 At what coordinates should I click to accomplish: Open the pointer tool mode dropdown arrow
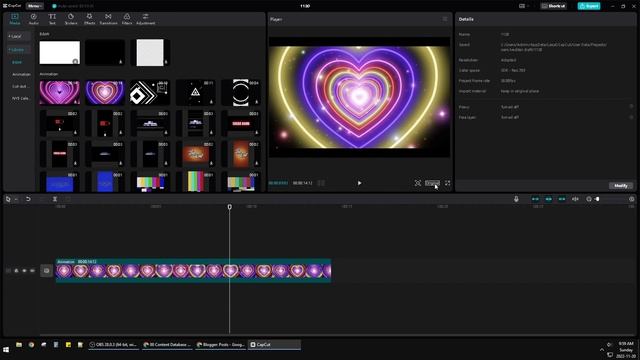tap(16, 199)
